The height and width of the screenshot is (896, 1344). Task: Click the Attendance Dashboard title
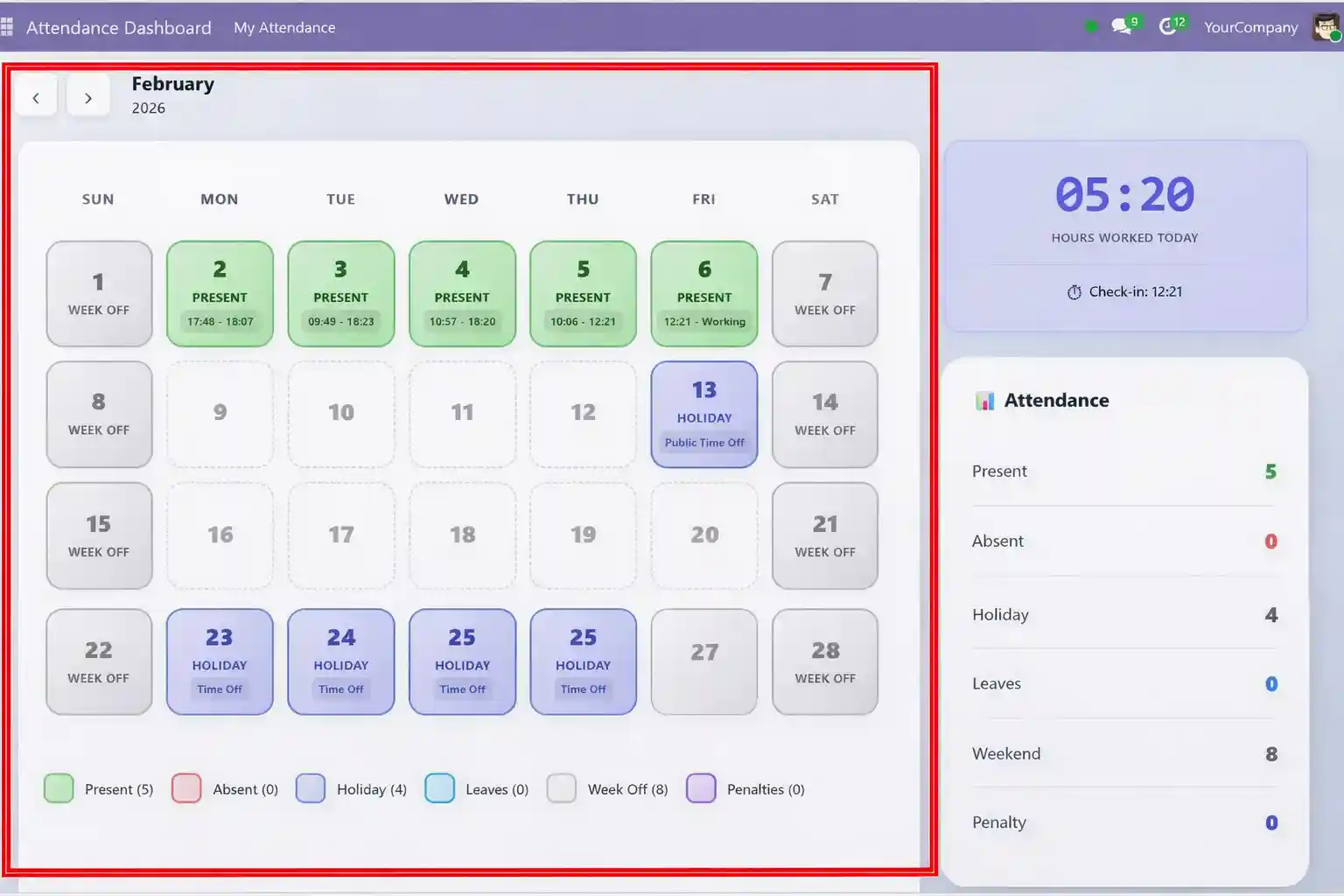pyautogui.click(x=119, y=27)
